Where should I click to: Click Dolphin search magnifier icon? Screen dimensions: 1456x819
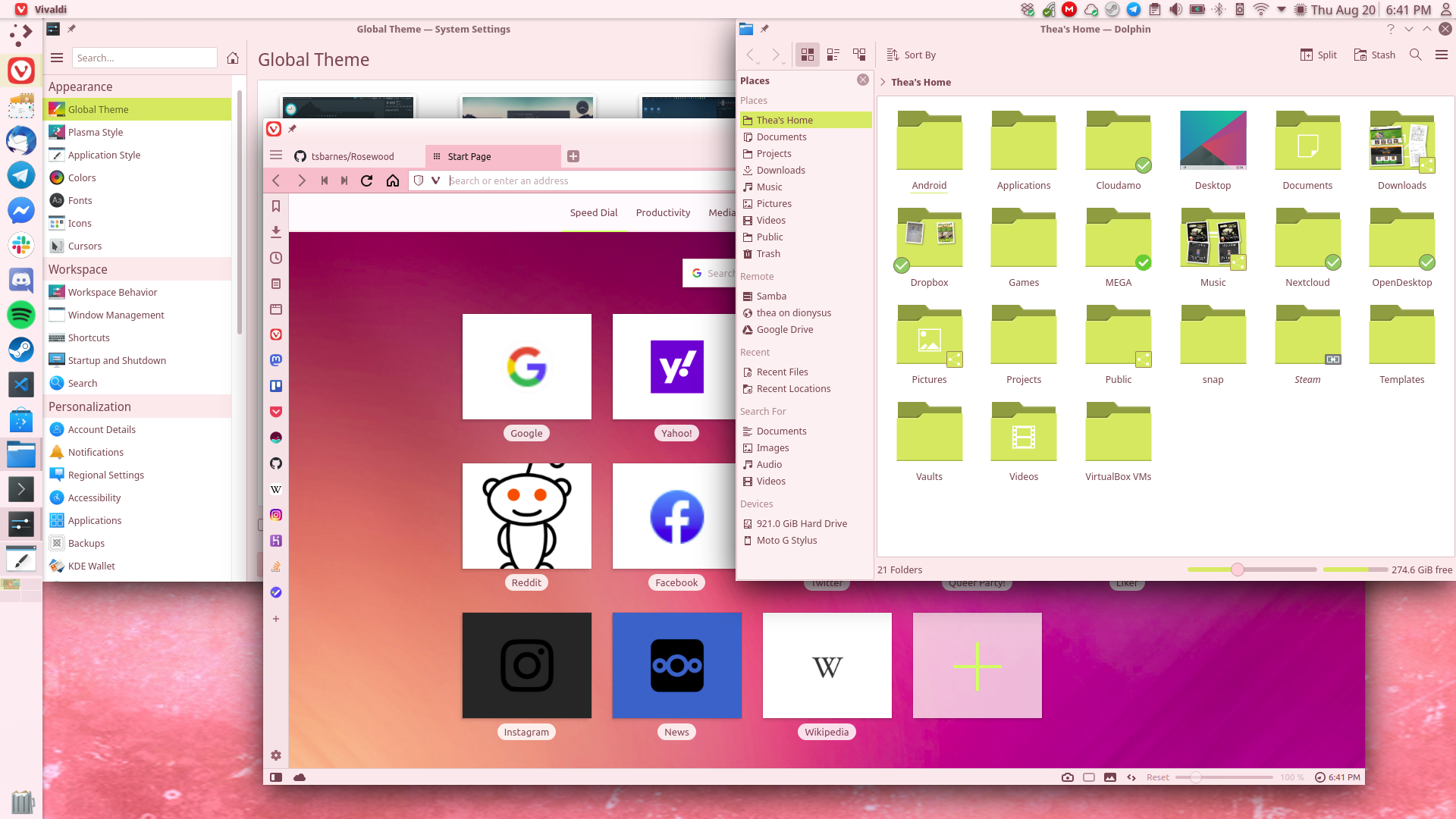pyautogui.click(x=1415, y=55)
